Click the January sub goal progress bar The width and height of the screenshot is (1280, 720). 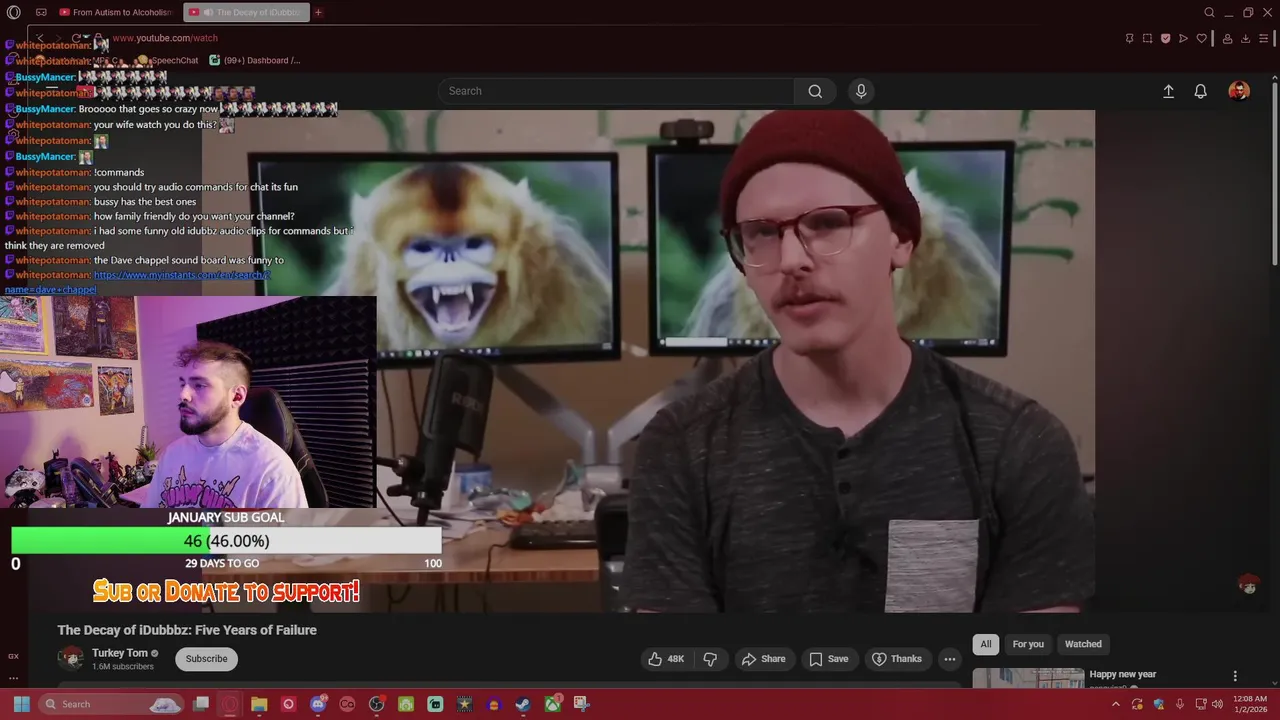click(x=226, y=541)
